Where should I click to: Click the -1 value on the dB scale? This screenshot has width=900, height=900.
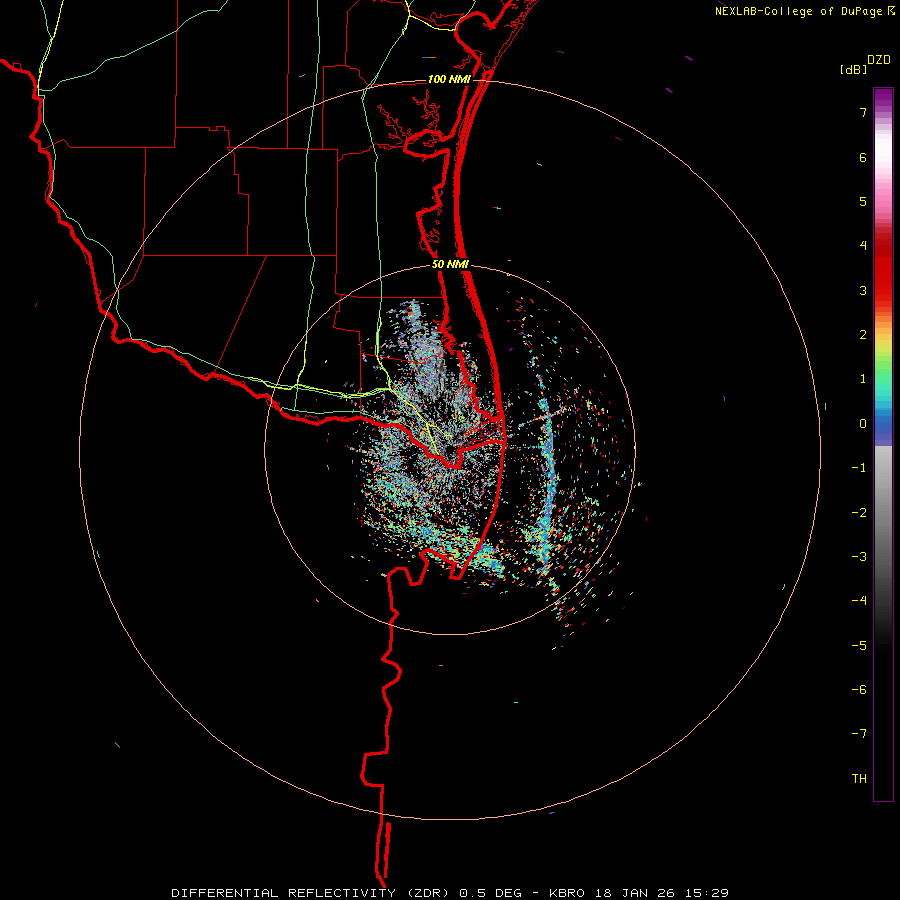pyautogui.click(x=859, y=468)
